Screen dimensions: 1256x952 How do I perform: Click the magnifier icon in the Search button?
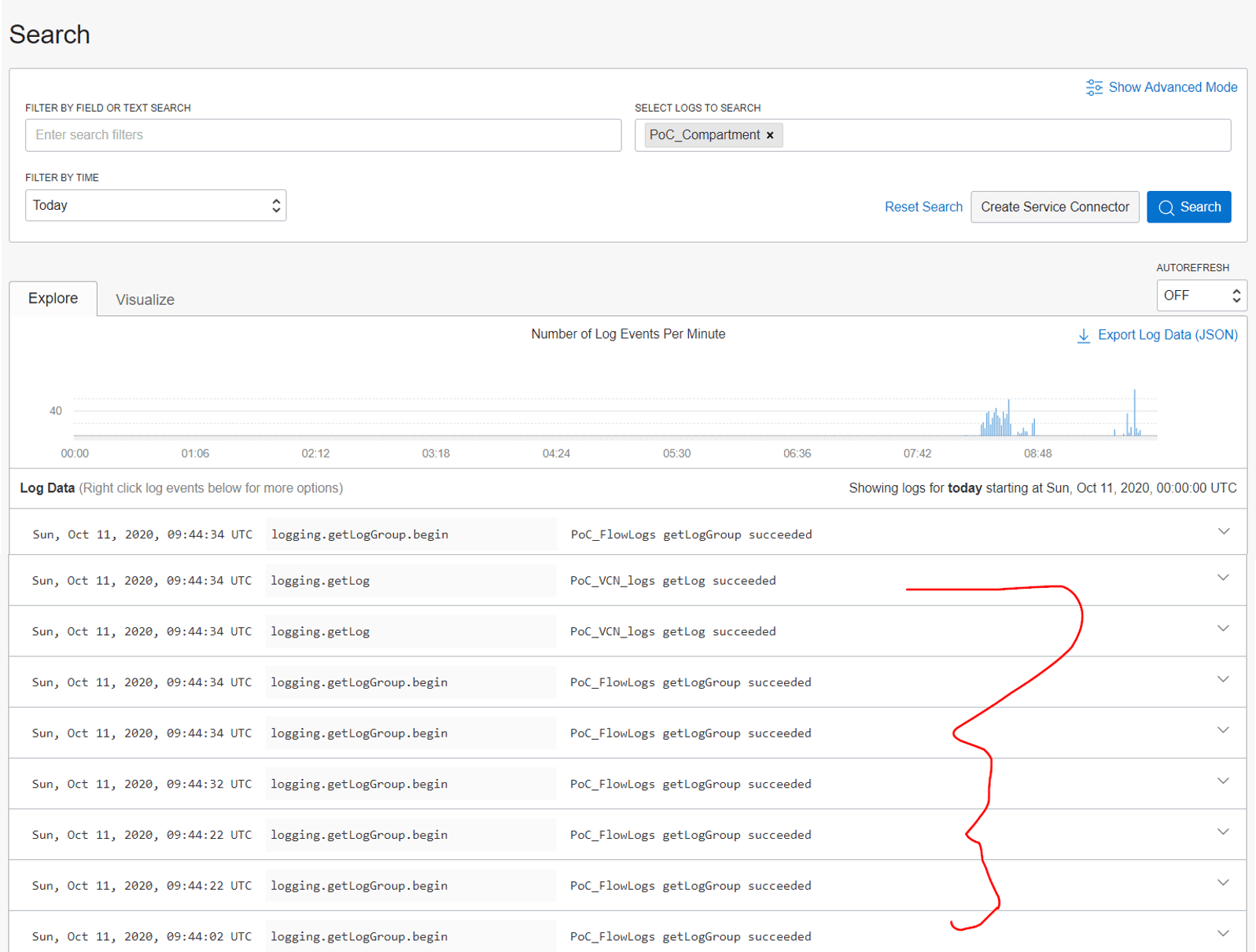click(1166, 208)
